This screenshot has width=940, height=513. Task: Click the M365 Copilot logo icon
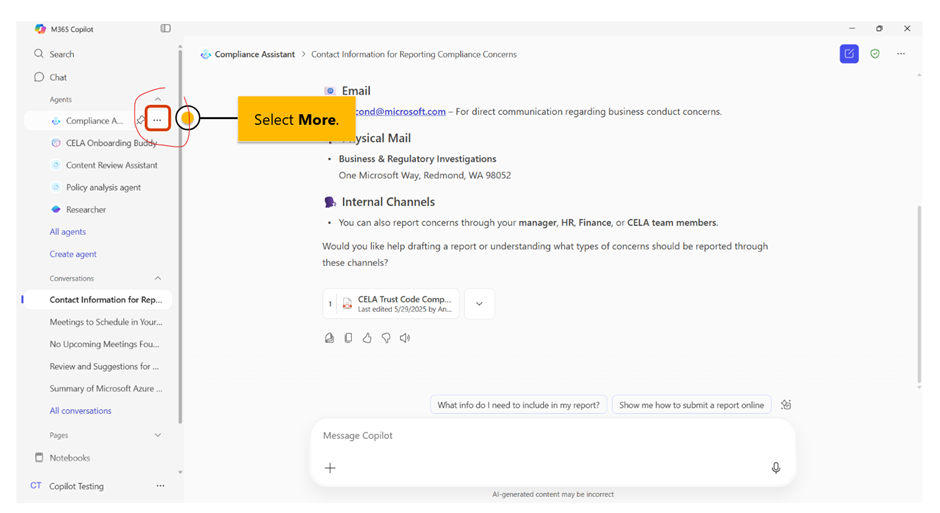[x=40, y=29]
